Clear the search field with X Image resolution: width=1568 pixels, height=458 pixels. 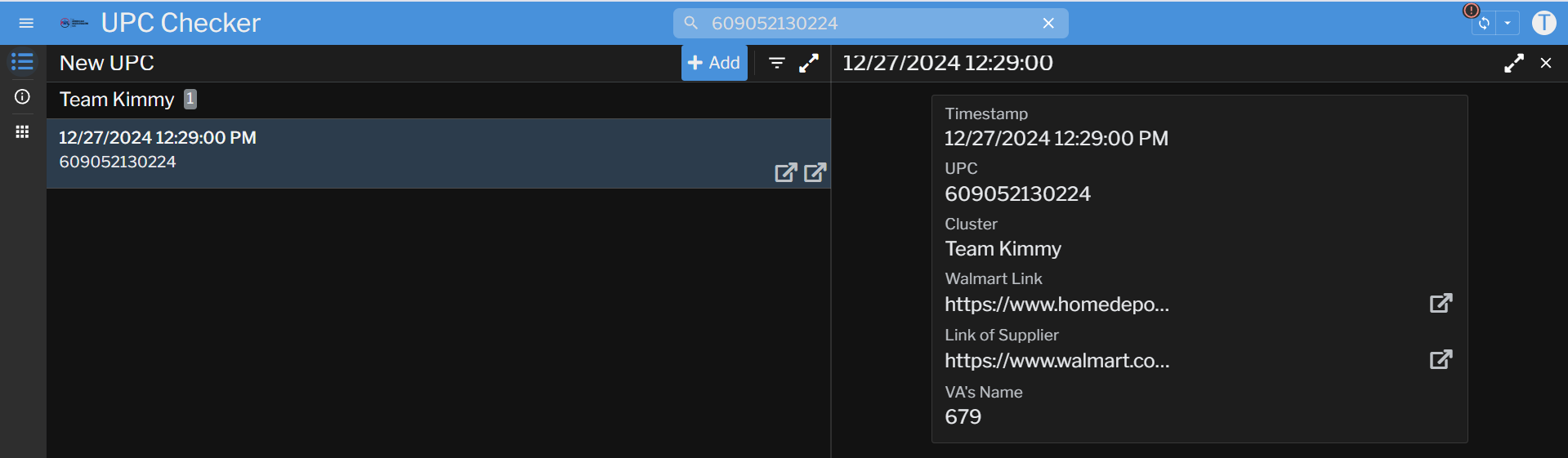[1048, 24]
